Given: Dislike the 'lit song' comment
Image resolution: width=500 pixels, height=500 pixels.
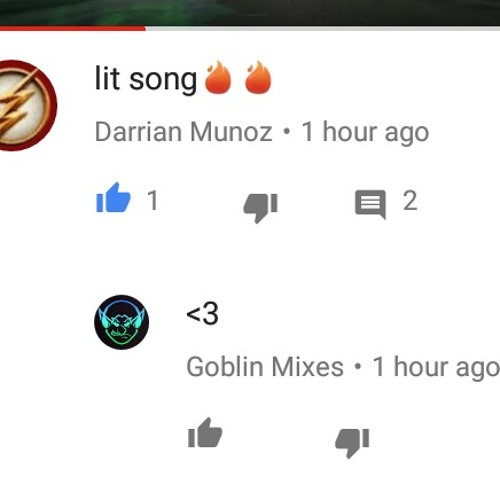Looking at the screenshot, I should point(261,207).
